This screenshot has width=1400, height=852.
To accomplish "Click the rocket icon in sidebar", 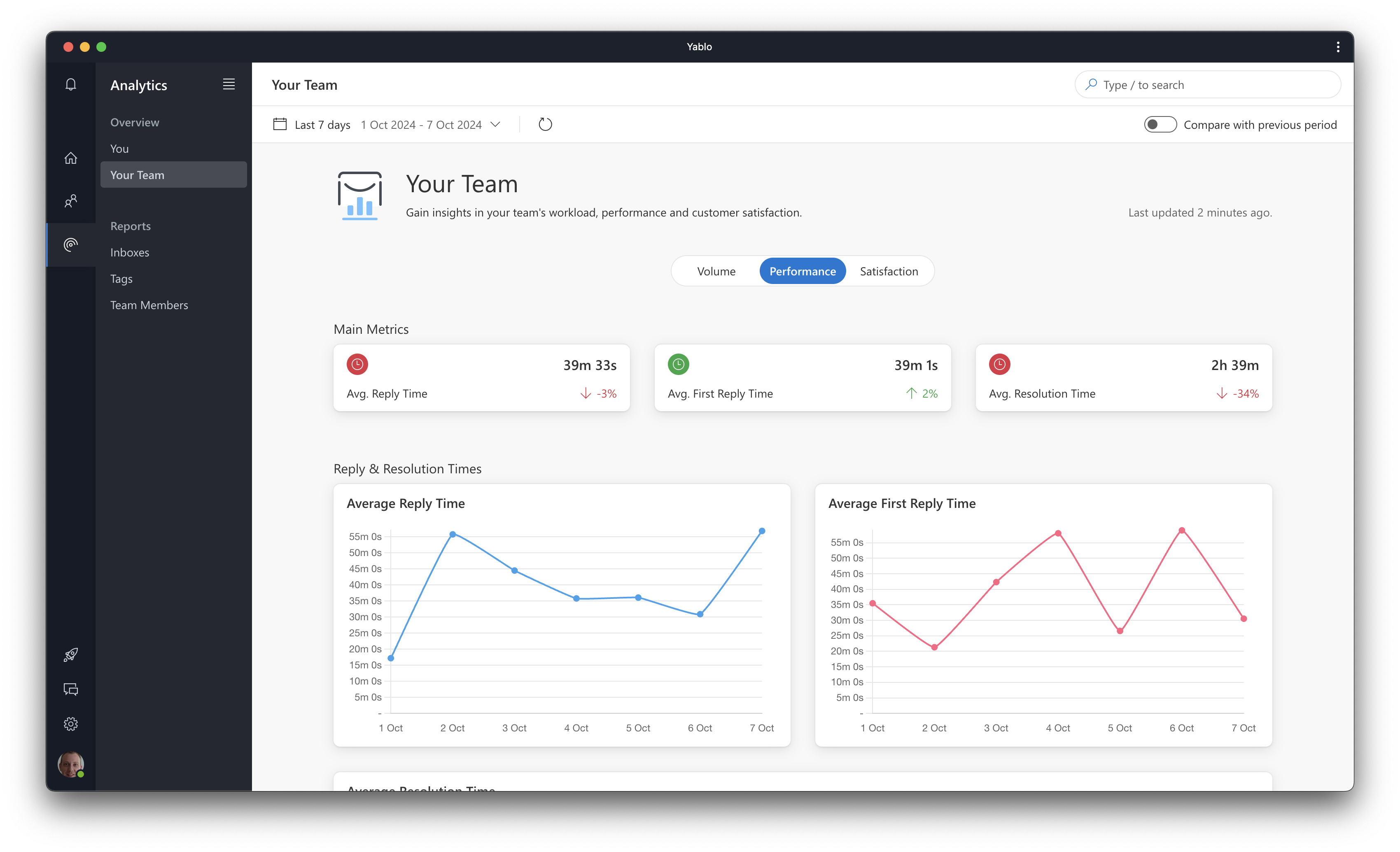I will pyautogui.click(x=70, y=654).
